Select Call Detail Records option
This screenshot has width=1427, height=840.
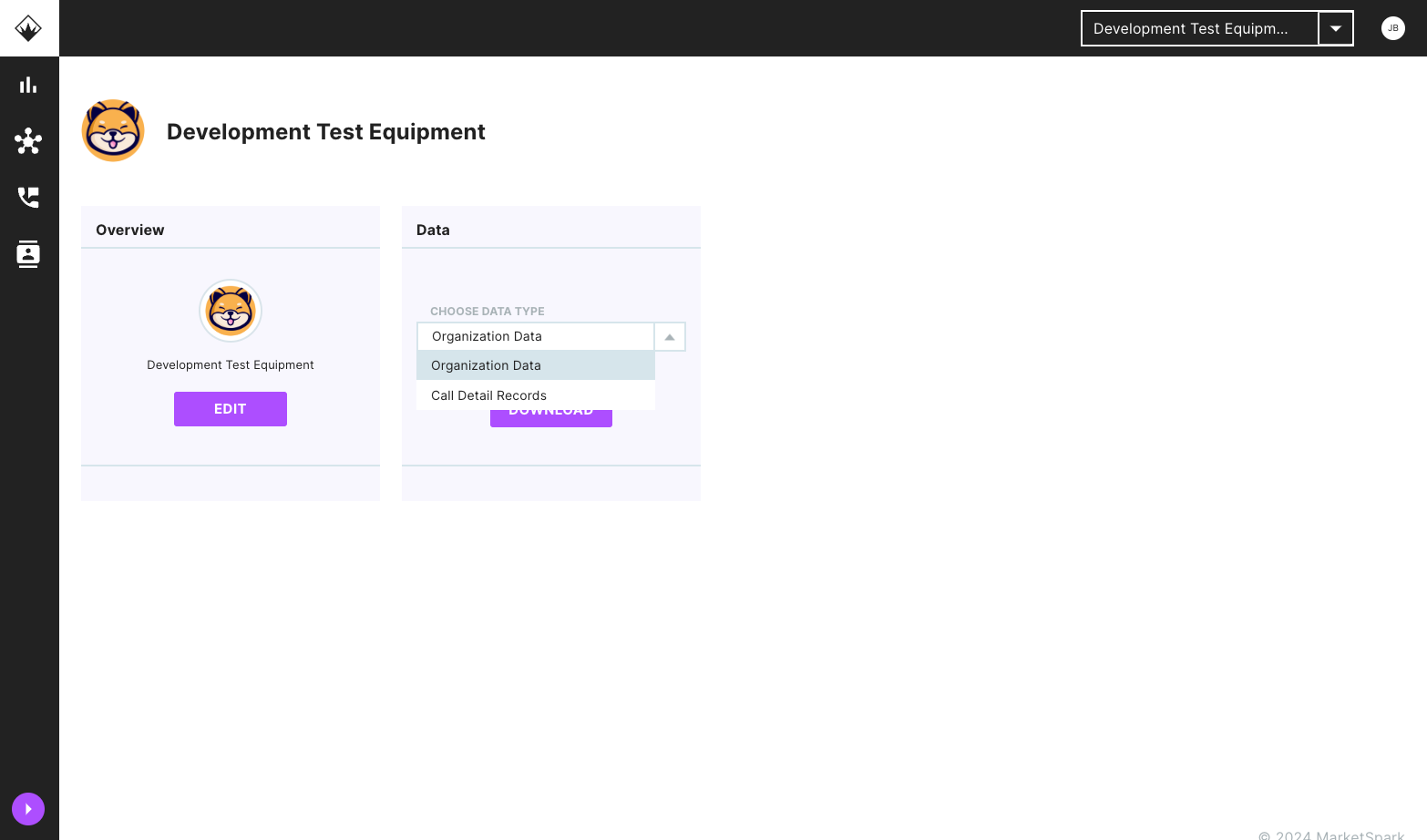coord(488,394)
